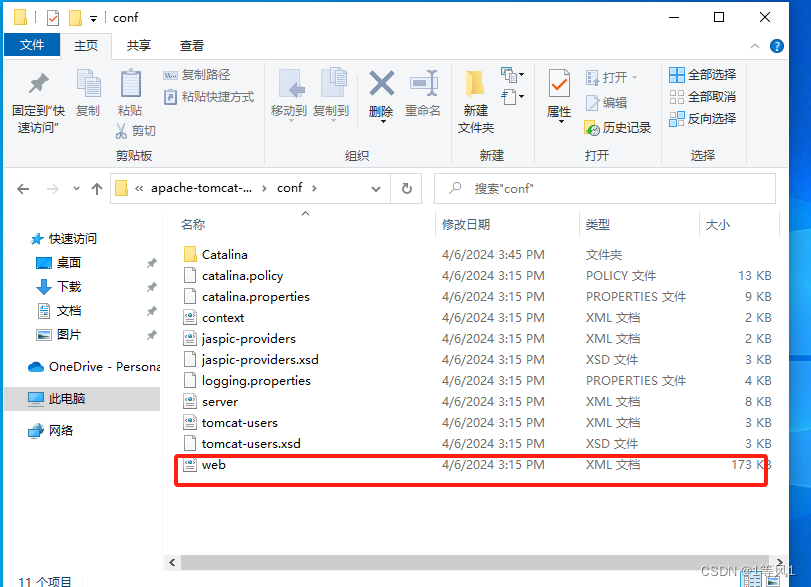Open Downloads (下载) in sidebar
Viewport: 811px width, 587px height.
59,287
